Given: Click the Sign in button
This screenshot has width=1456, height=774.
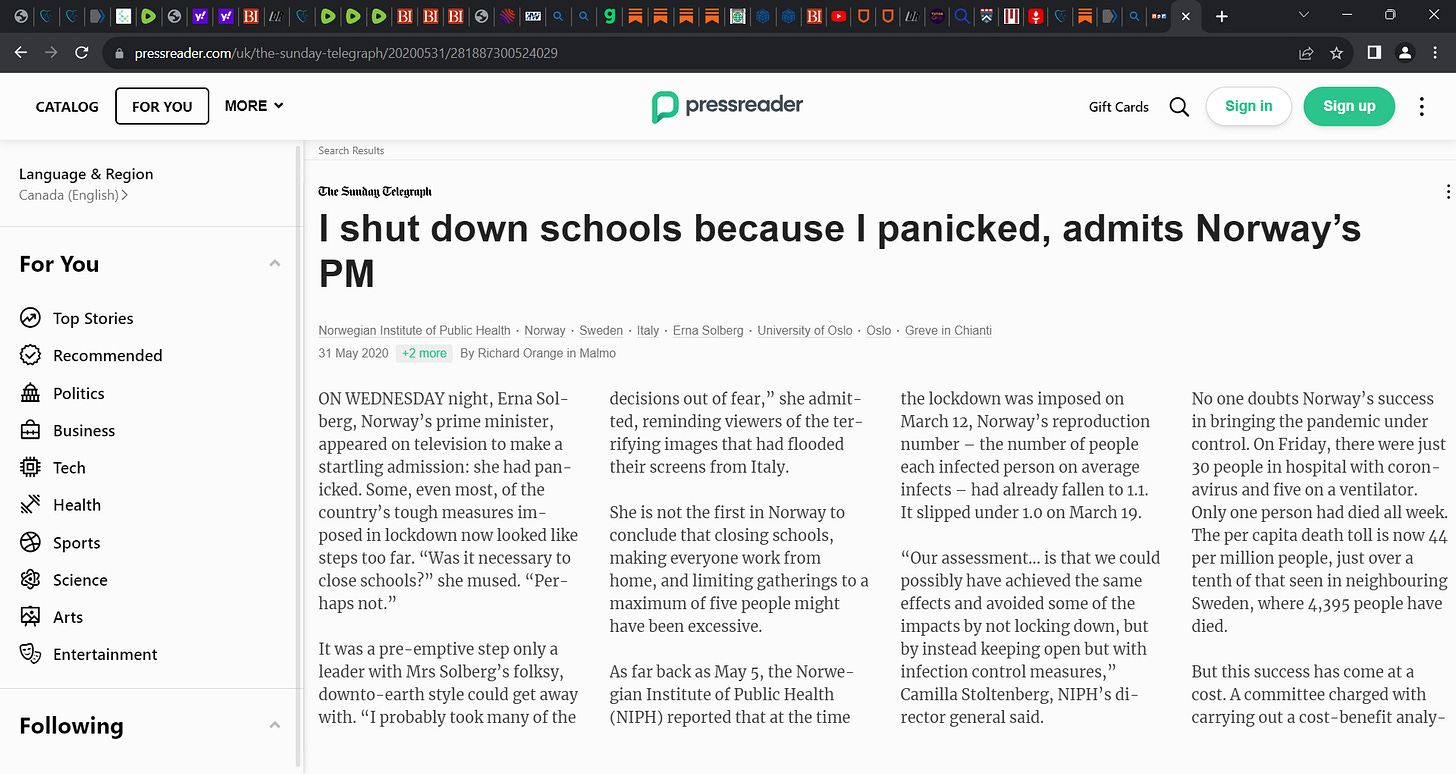Looking at the screenshot, I should pyautogui.click(x=1249, y=106).
